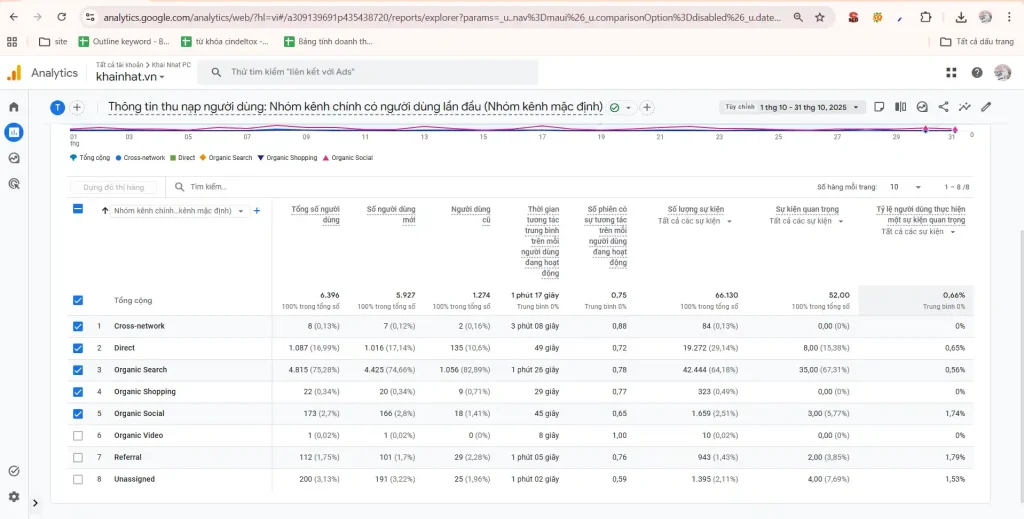Sort by Tổng số người dùng column

(x=315, y=214)
